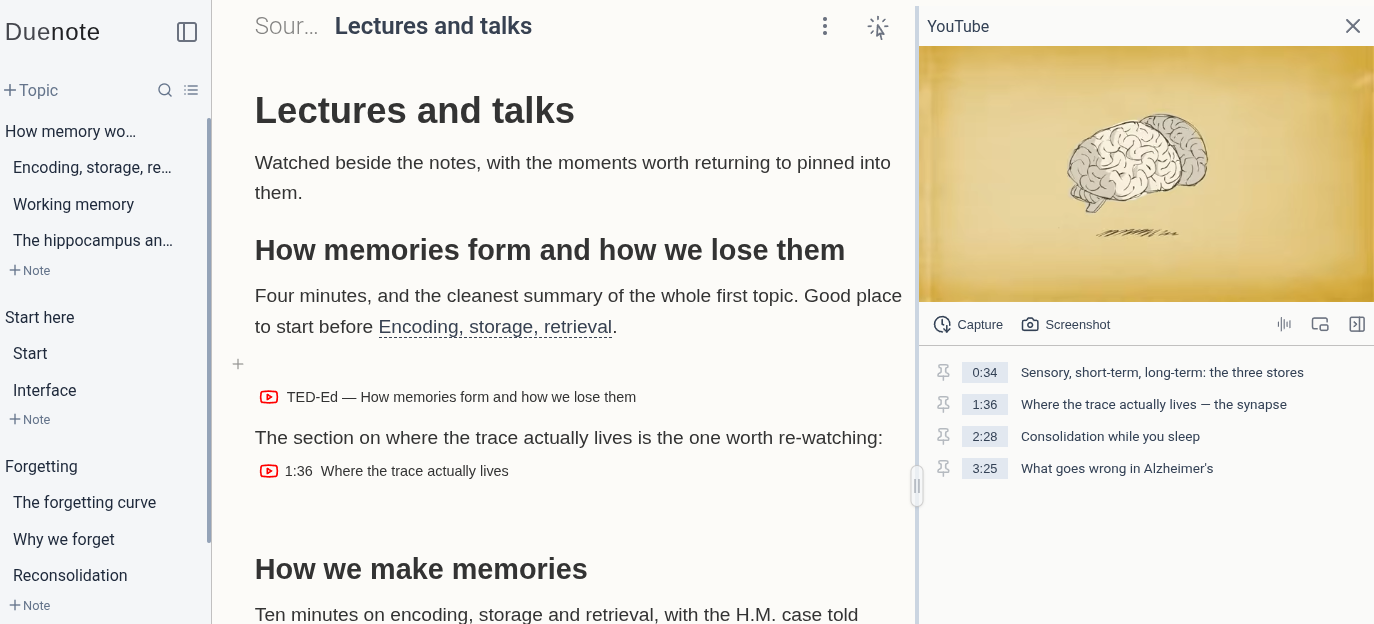Open the three-dot more options menu
Screen dimensions: 1374x624
(825, 26)
